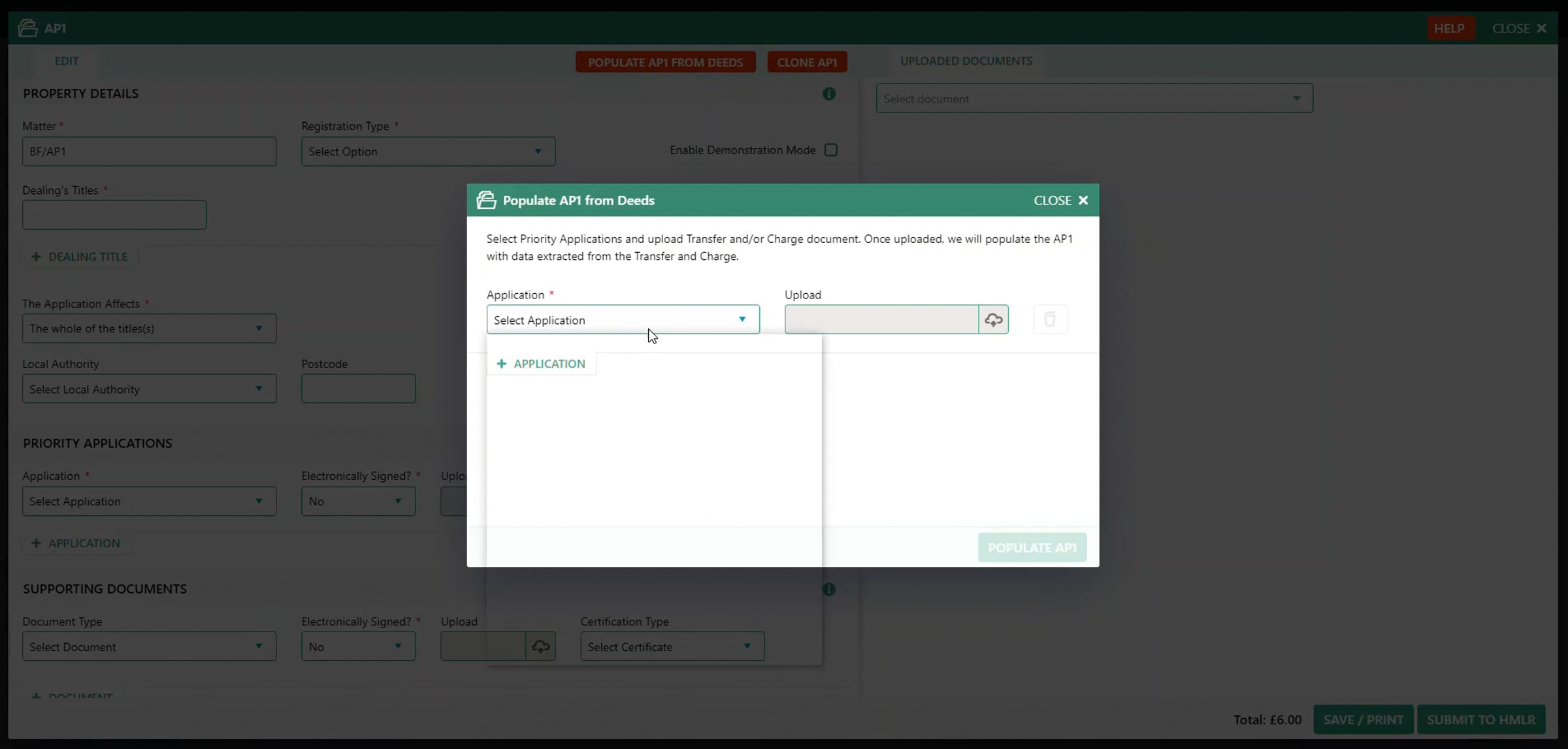Image resolution: width=1568 pixels, height=749 pixels.
Task: Open Electronically Signed dropdown under Priority Applications
Action: click(357, 502)
